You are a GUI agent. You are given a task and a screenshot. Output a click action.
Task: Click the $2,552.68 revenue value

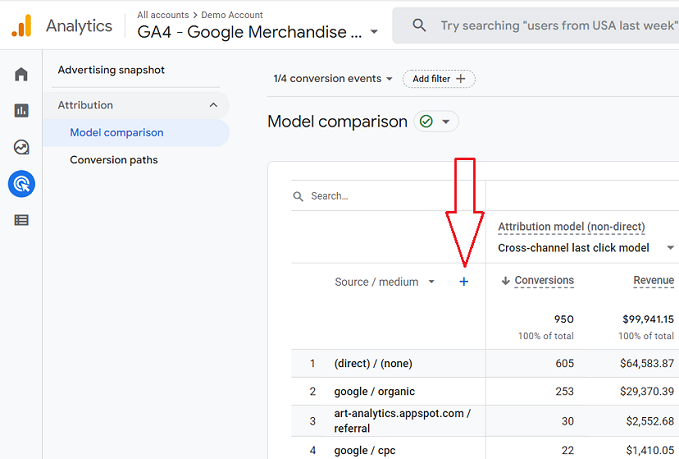(x=650, y=421)
